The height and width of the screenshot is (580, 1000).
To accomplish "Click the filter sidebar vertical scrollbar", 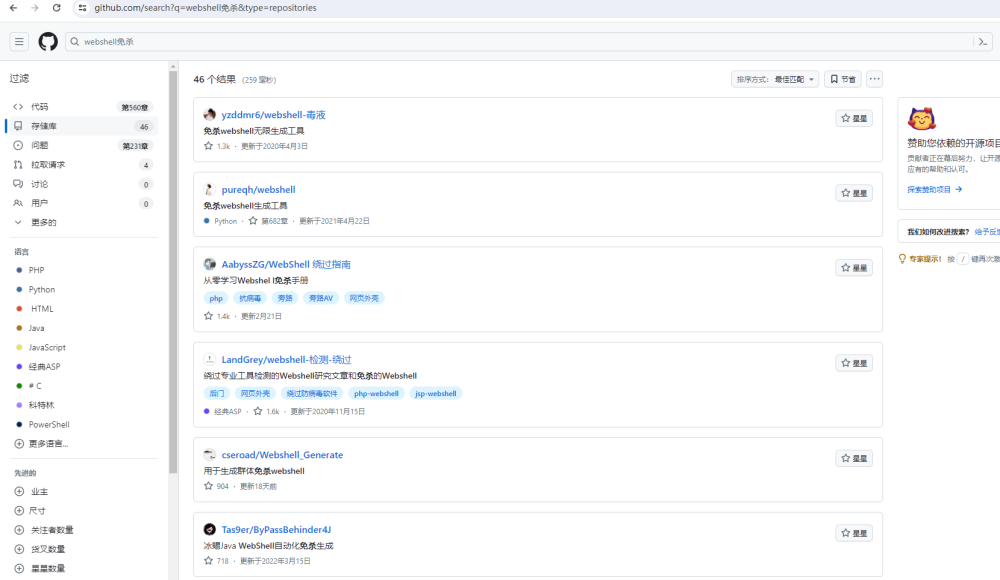I will 173,271.
